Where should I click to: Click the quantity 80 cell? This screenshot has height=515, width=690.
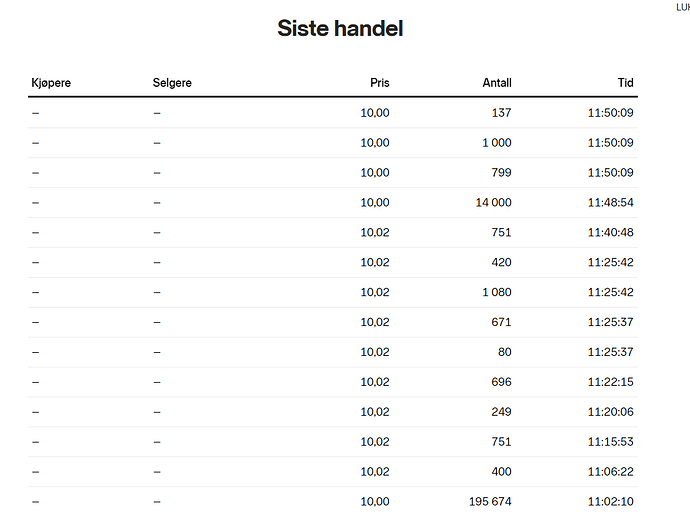coord(505,352)
